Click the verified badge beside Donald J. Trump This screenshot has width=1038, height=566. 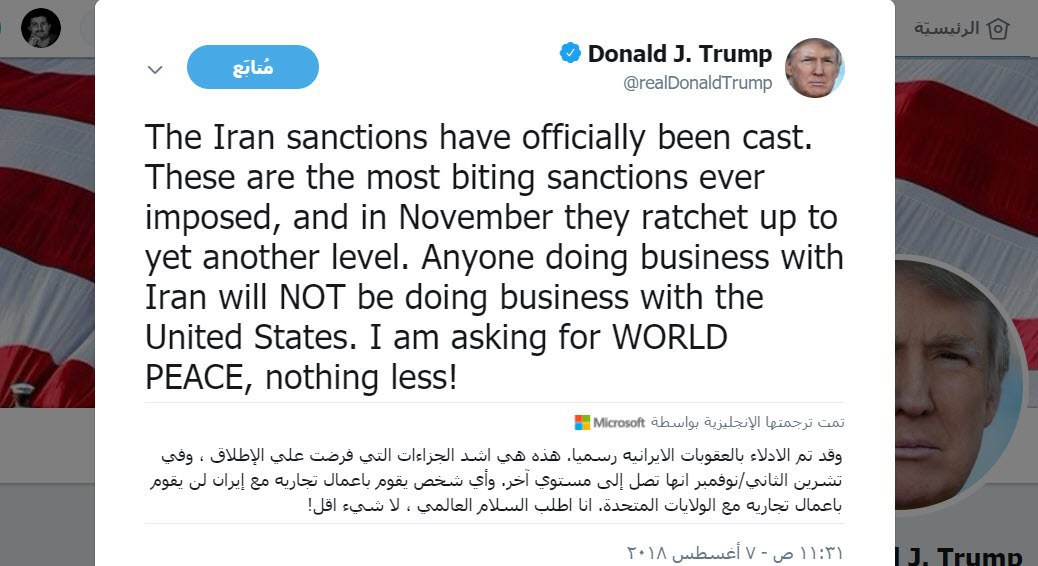click(x=570, y=53)
